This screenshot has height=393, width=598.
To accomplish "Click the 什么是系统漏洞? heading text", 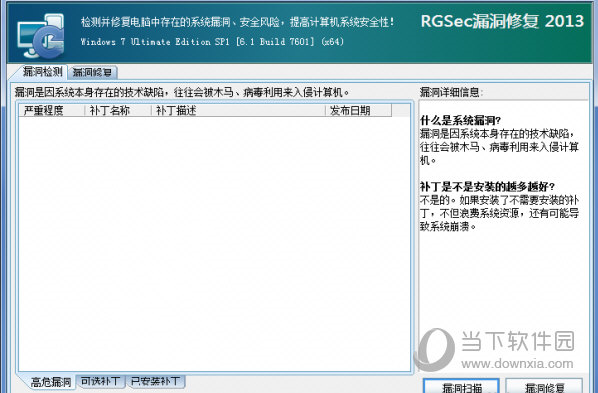I will [x=460, y=121].
